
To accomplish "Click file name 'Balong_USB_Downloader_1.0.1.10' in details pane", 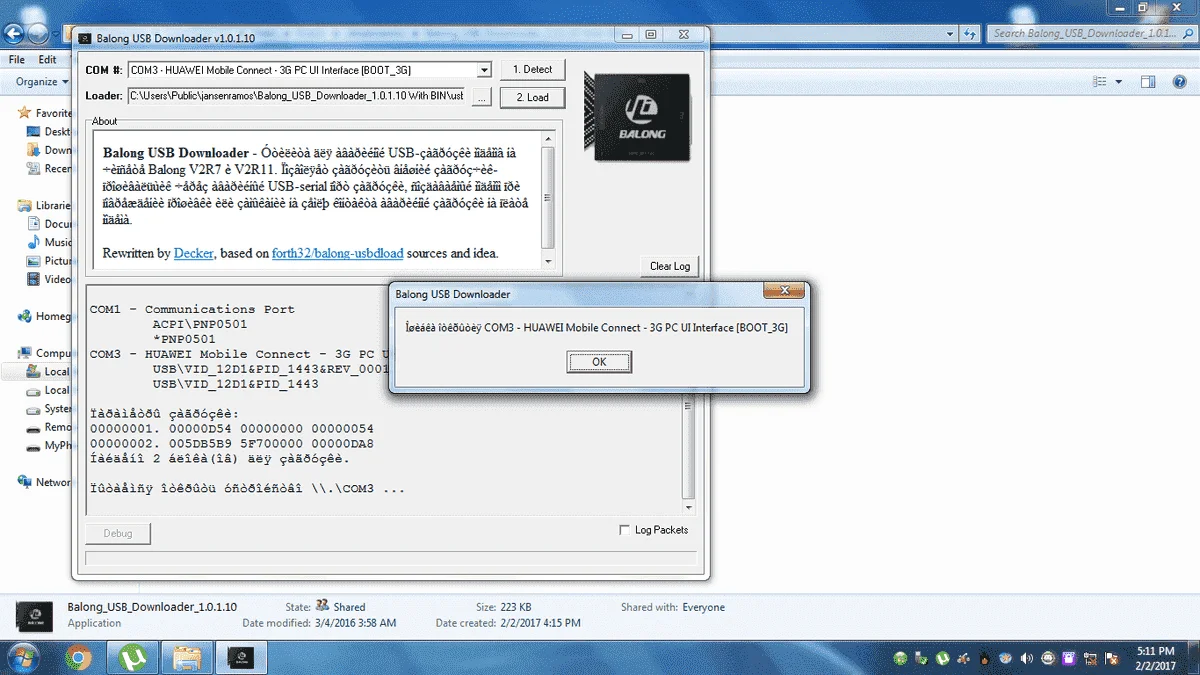I will [152, 607].
